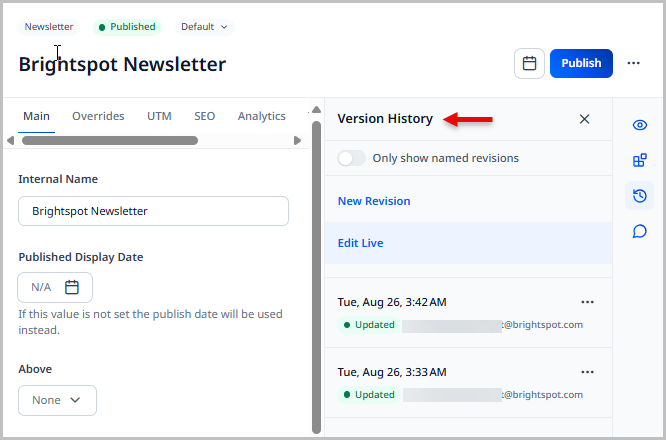This screenshot has height=440, width=666.
Task: Click the preview eye icon in right rail
Action: [640, 125]
